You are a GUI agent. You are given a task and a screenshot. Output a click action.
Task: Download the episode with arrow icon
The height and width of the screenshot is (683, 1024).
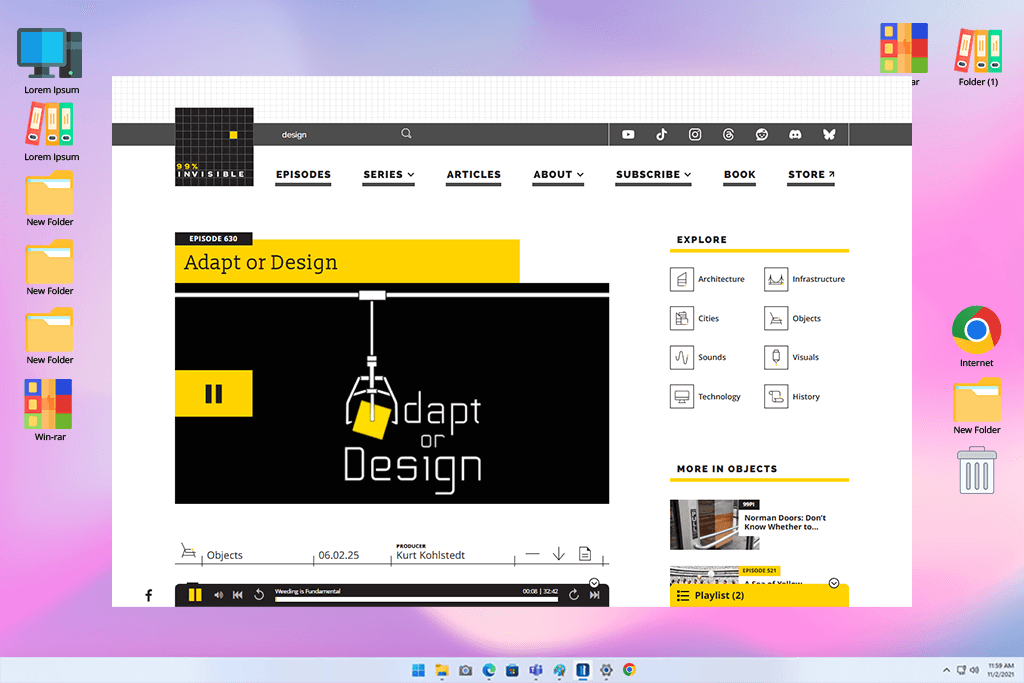pos(558,554)
